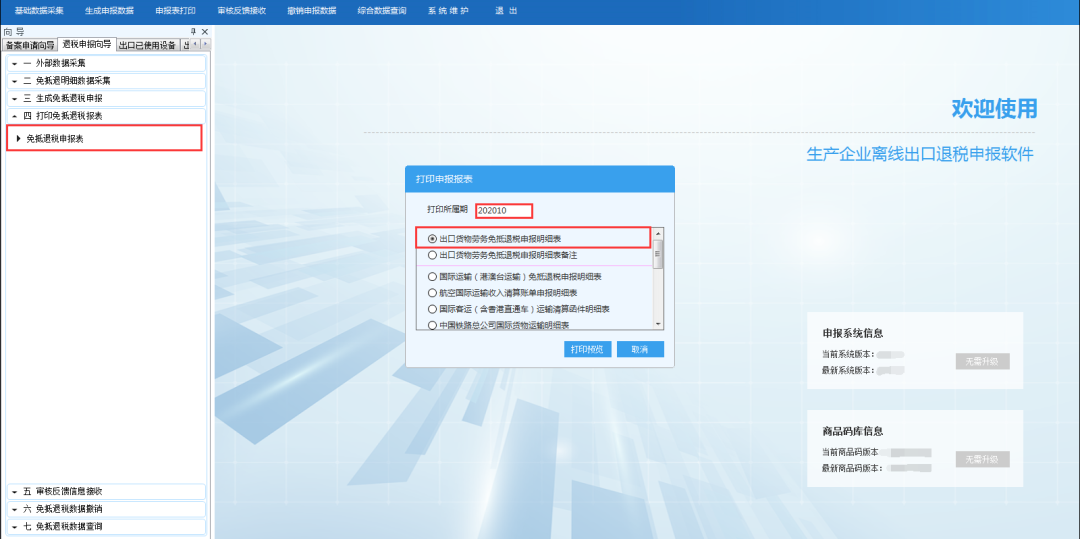Click the 打印申报报表 dialog title
The height and width of the screenshot is (539, 1080).
[444, 179]
